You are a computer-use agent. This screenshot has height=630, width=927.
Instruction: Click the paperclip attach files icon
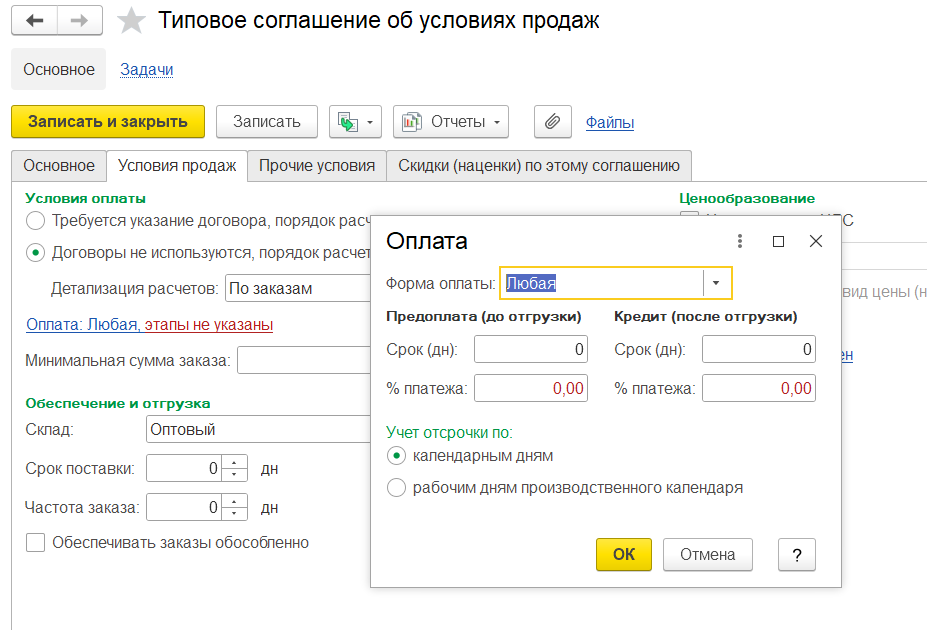pos(553,122)
